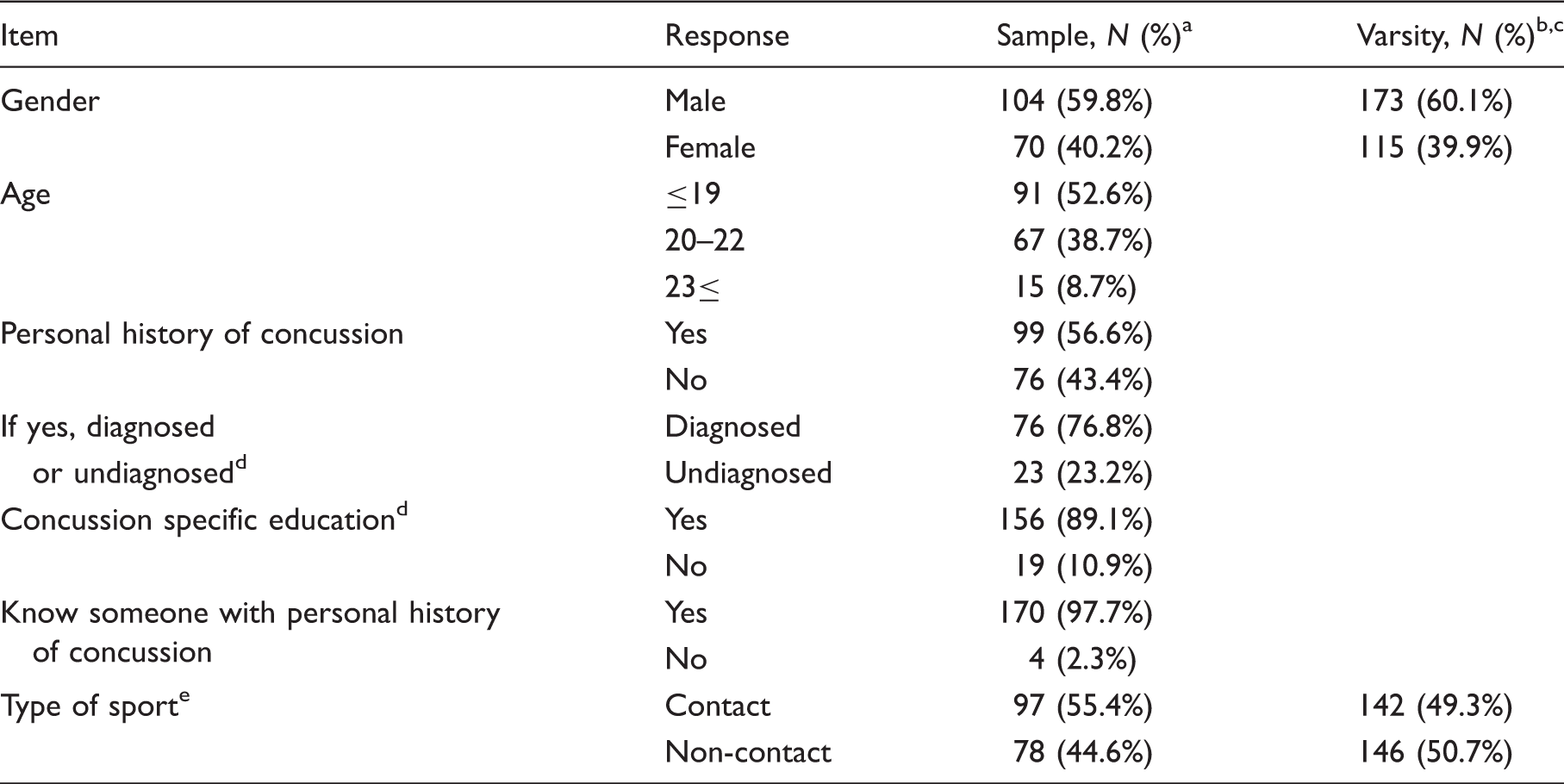The width and height of the screenshot is (1564, 784).
Task: Select 'Know someone with personal history' label
Action: 250,613
